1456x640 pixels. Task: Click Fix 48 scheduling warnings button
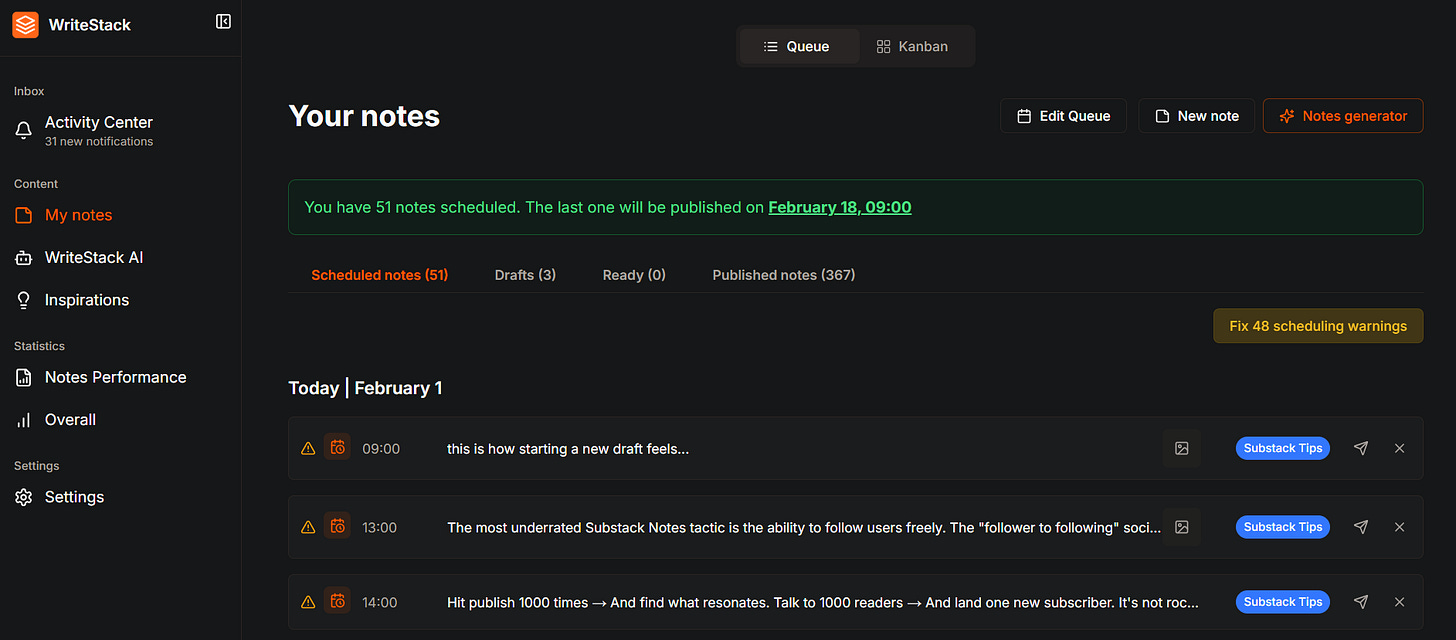tap(1318, 326)
